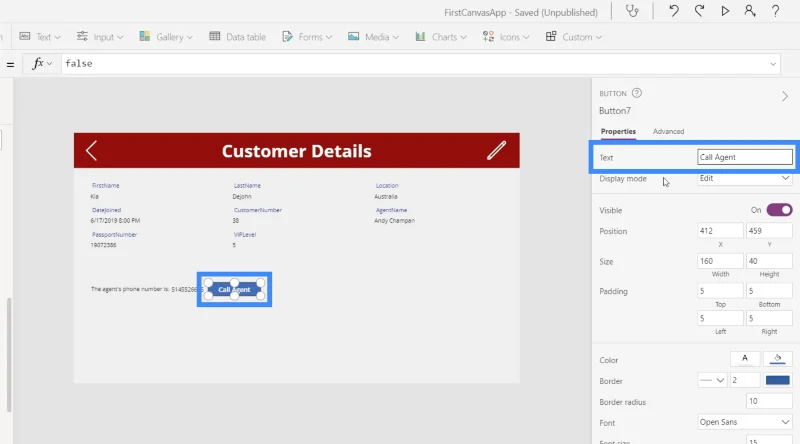Preview the app with play icon

click(724, 11)
